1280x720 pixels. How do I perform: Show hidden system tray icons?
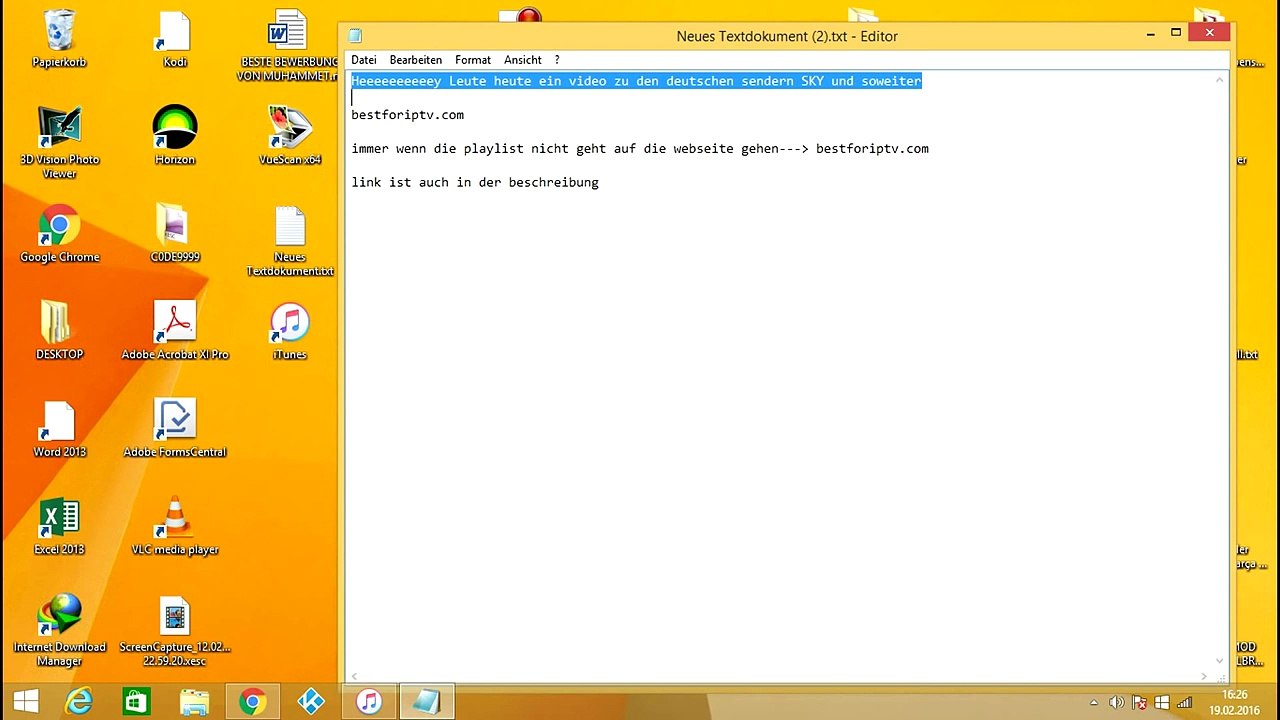point(1094,702)
